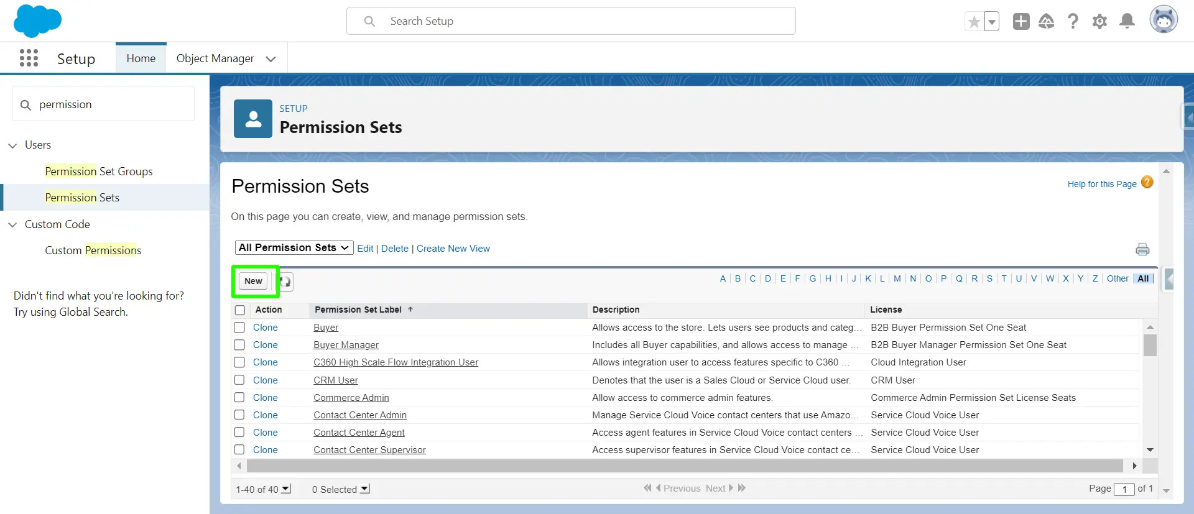The width and height of the screenshot is (1194, 514).
Task: Open the All Permission Sets view dropdown
Action: coord(294,248)
